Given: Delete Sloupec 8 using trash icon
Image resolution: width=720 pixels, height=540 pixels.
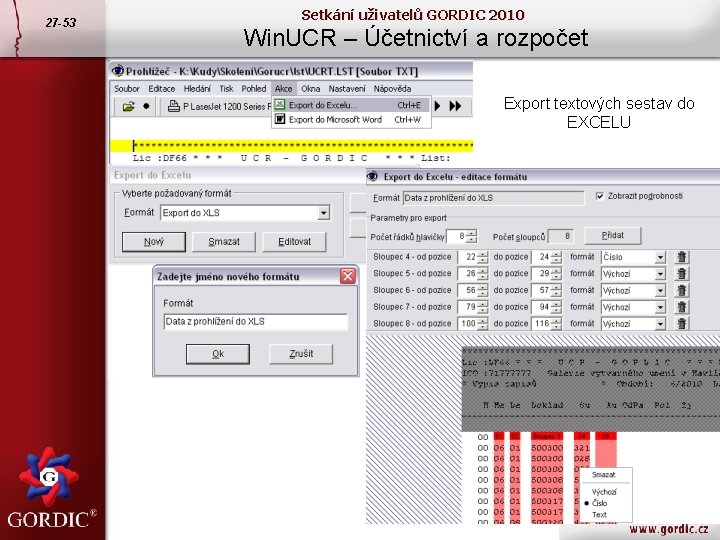Looking at the screenshot, I should [682, 323].
